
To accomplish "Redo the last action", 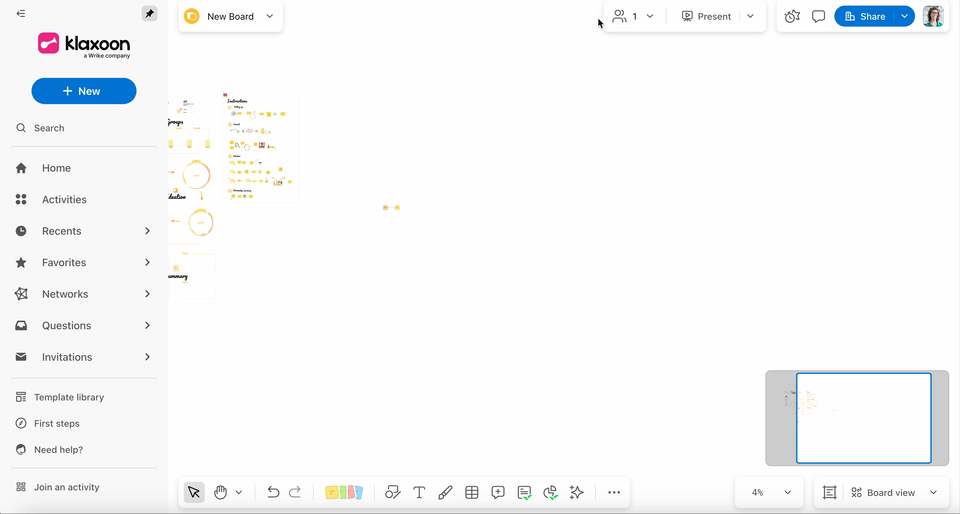I will (294, 493).
